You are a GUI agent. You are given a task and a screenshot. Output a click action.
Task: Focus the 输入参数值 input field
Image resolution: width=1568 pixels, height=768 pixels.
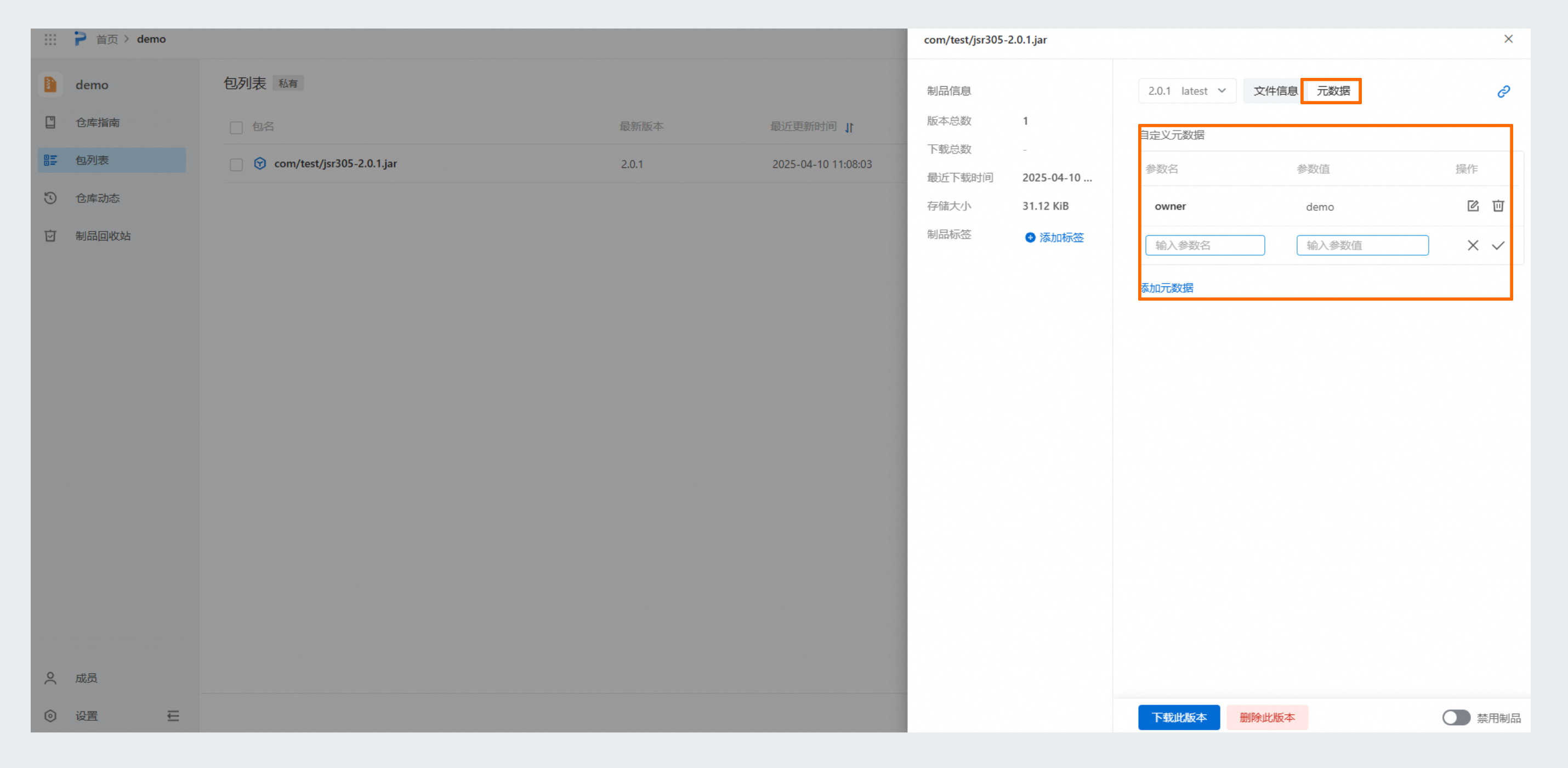click(x=1362, y=245)
